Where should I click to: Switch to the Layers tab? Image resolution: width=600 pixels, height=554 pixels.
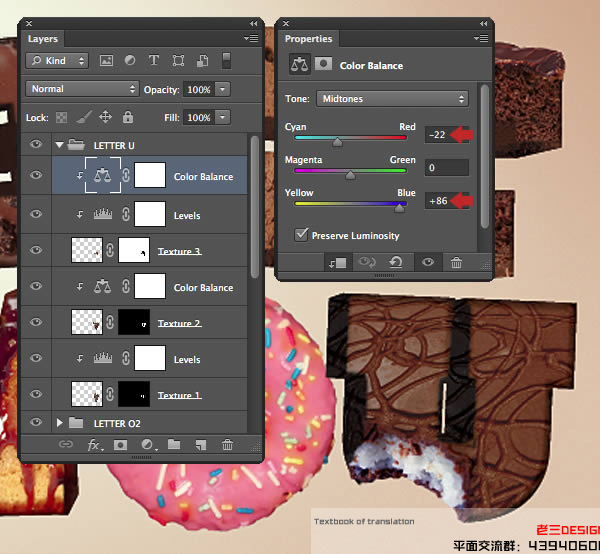coord(42,39)
